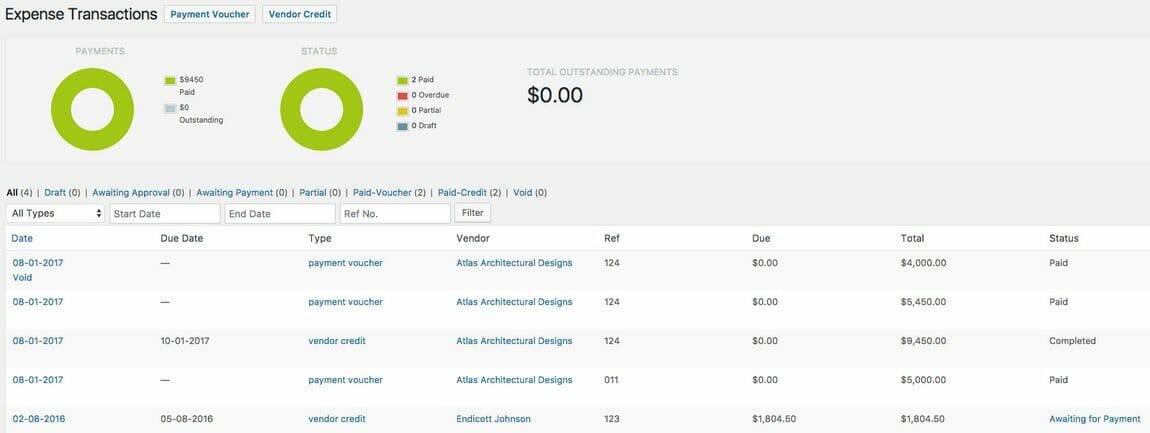Click the green Payments donut chart
This screenshot has width=1150, height=433.
point(92,109)
